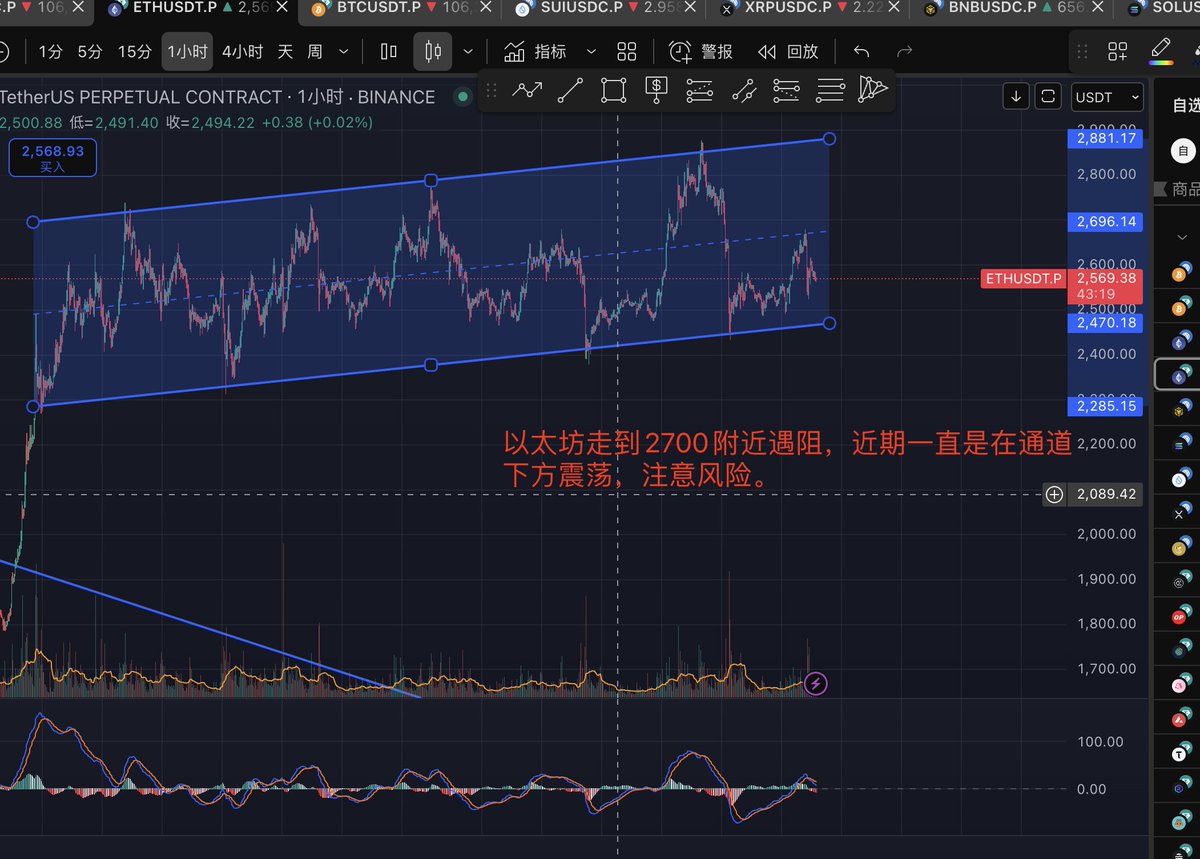Click the round 自 watchlist badge
This screenshot has height=859, width=1200.
point(1184,151)
